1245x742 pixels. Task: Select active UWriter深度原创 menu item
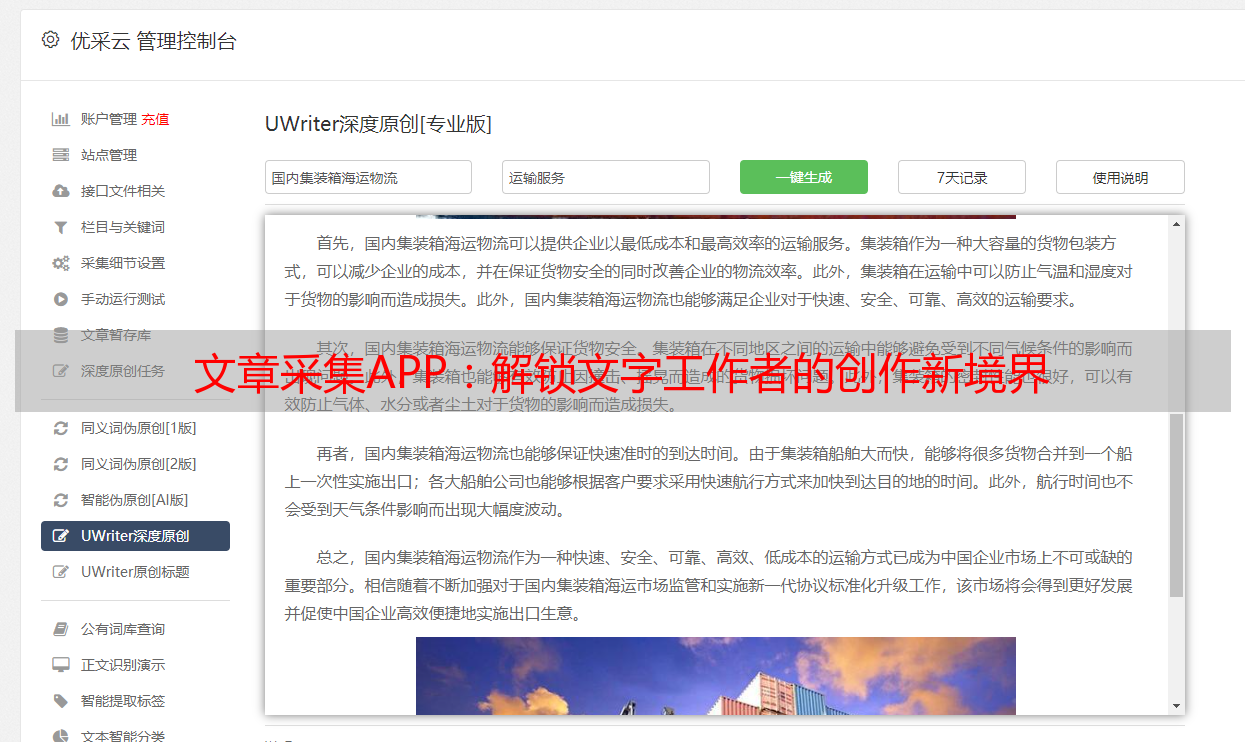[x=135, y=536]
